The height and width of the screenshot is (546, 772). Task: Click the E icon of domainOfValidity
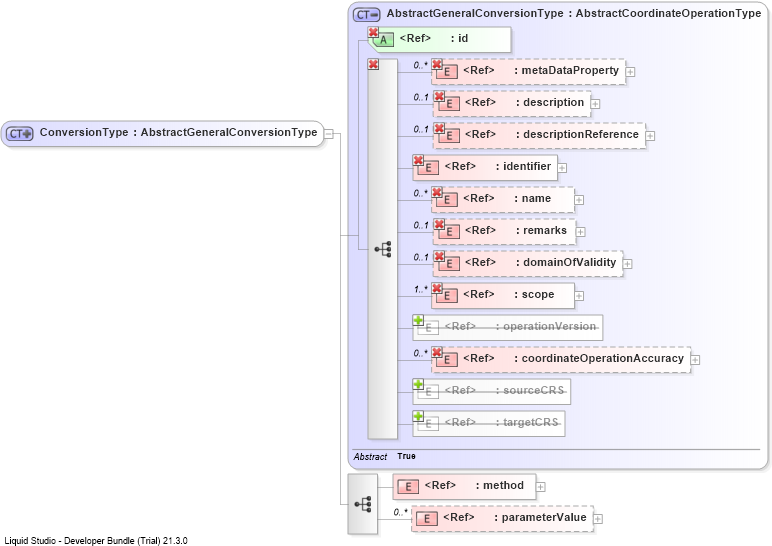(x=449, y=264)
